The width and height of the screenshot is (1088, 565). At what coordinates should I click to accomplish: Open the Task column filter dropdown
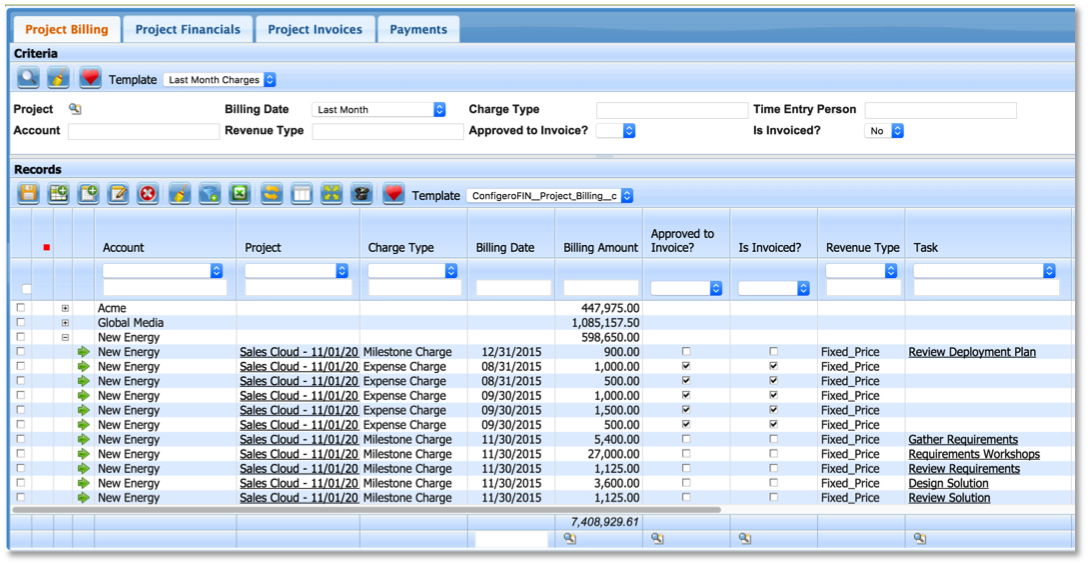pos(984,271)
